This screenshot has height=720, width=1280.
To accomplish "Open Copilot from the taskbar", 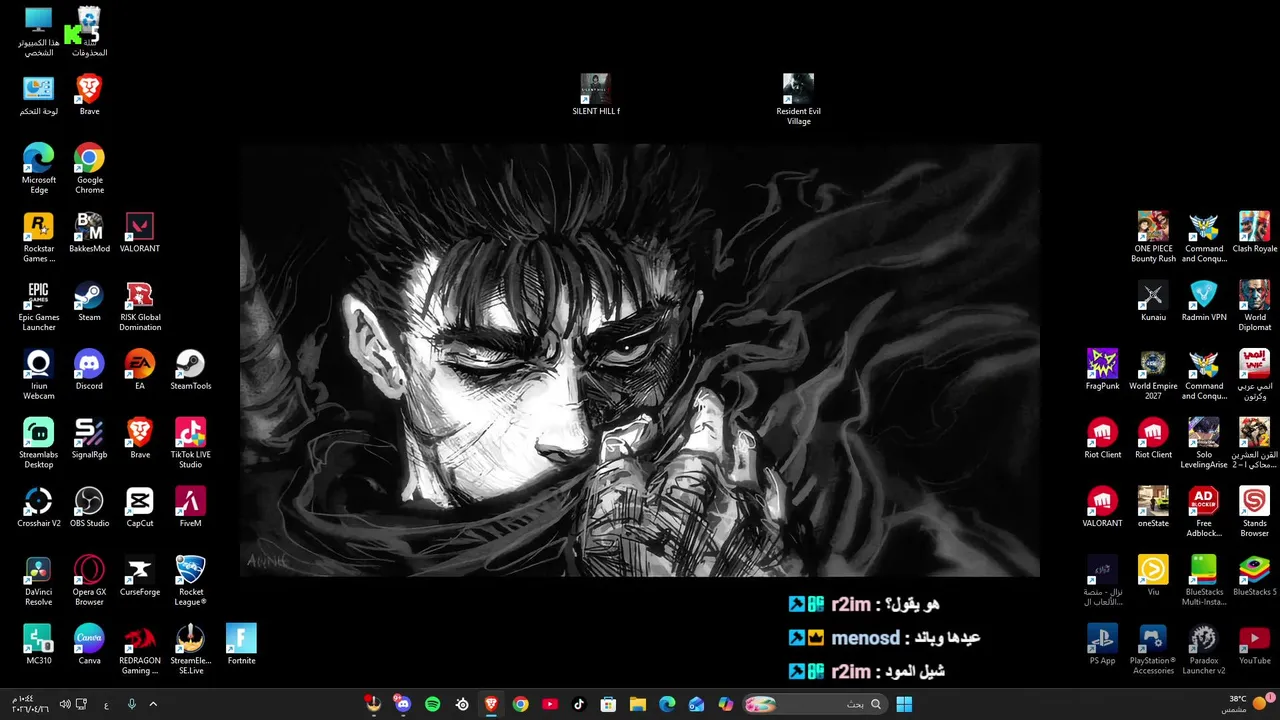I will point(726,704).
